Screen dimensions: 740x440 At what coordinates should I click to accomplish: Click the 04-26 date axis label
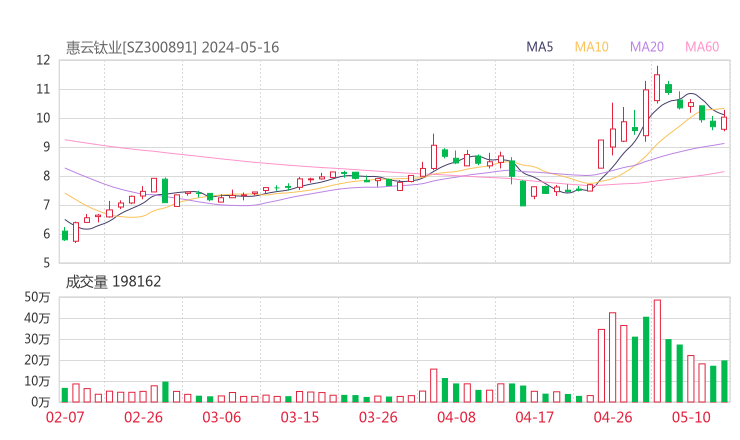(x=613, y=417)
